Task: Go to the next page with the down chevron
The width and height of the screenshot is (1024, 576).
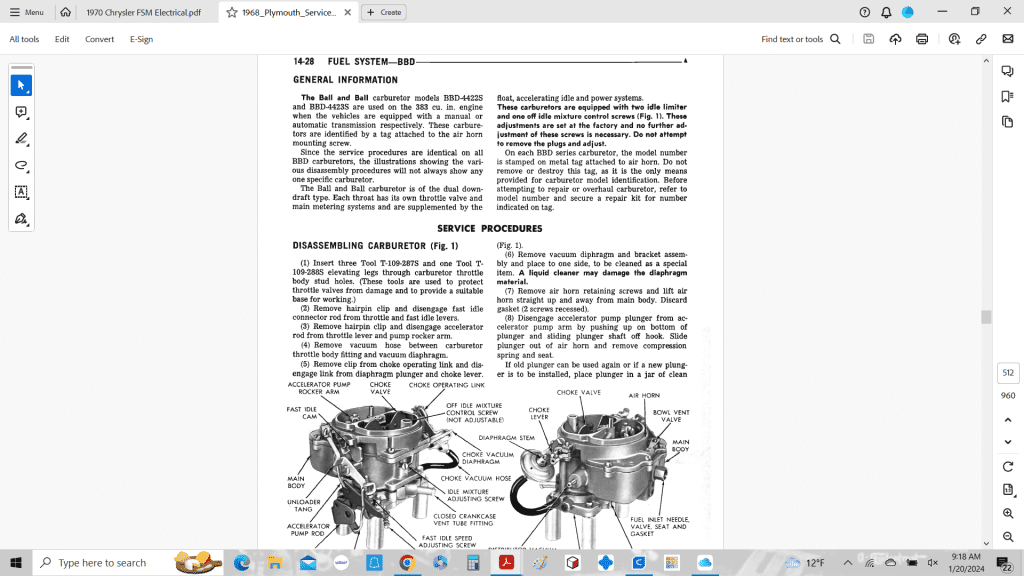Action: point(1007,441)
